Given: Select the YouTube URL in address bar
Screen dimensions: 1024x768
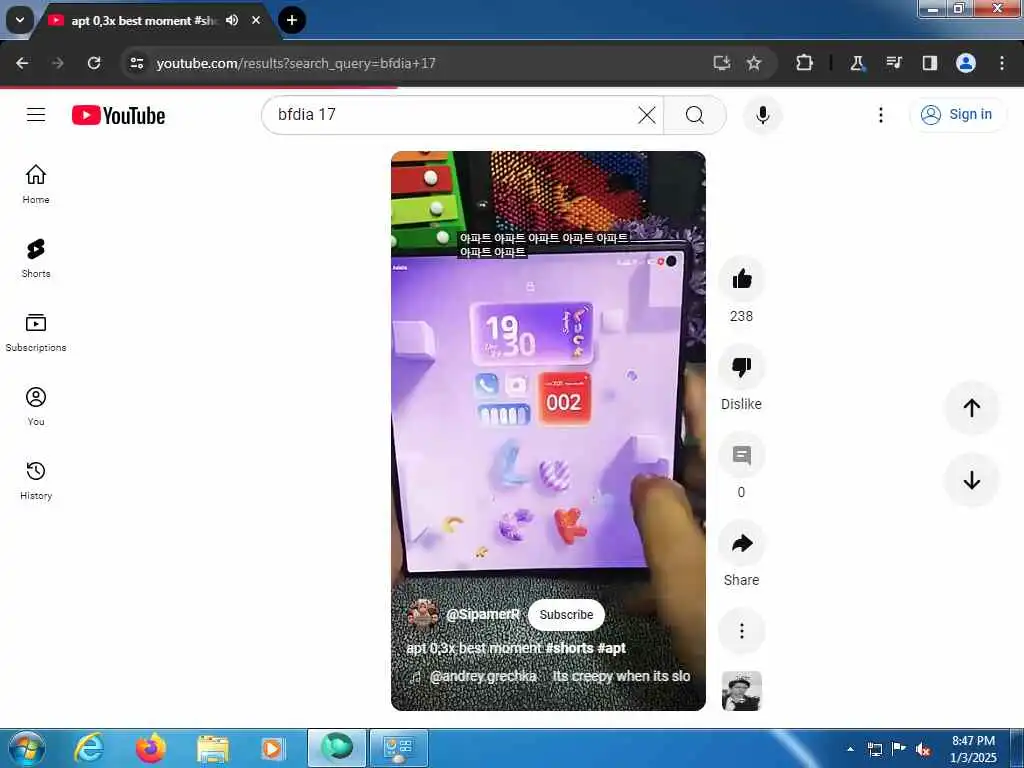Looking at the screenshot, I should pyautogui.click(x=296, y=63).
